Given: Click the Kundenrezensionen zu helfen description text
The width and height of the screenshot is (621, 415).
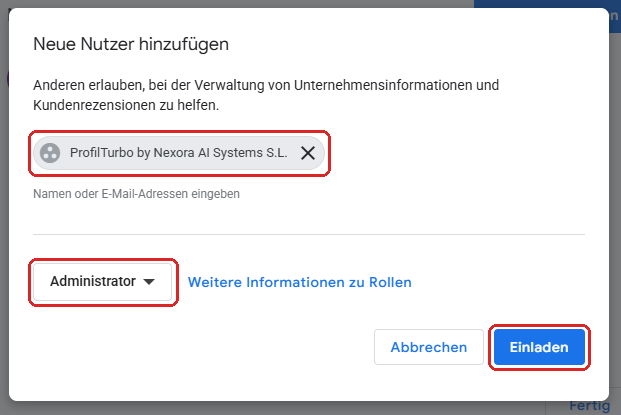Looking at the screenshot, I should pos(126,105).
